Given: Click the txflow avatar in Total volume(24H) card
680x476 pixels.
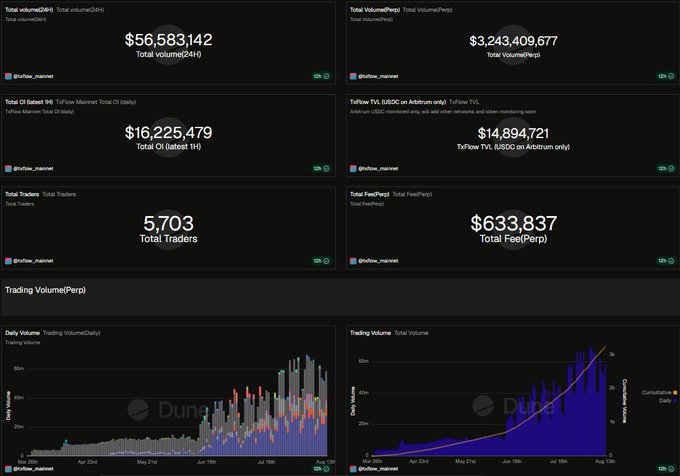Looking at the screenshot, I should tap(8, 76).
